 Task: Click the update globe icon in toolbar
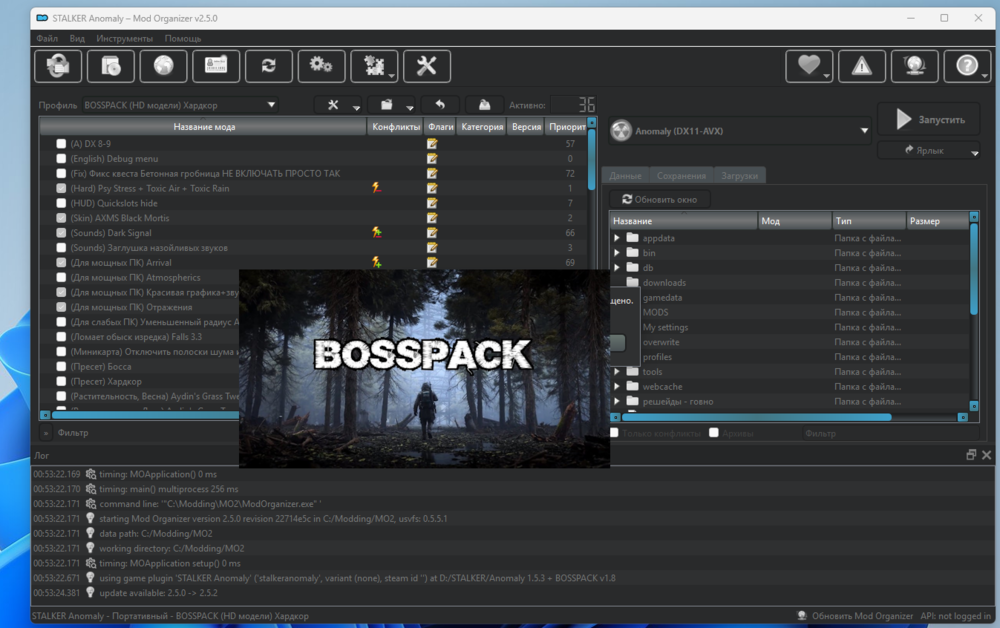click(914, 66)
